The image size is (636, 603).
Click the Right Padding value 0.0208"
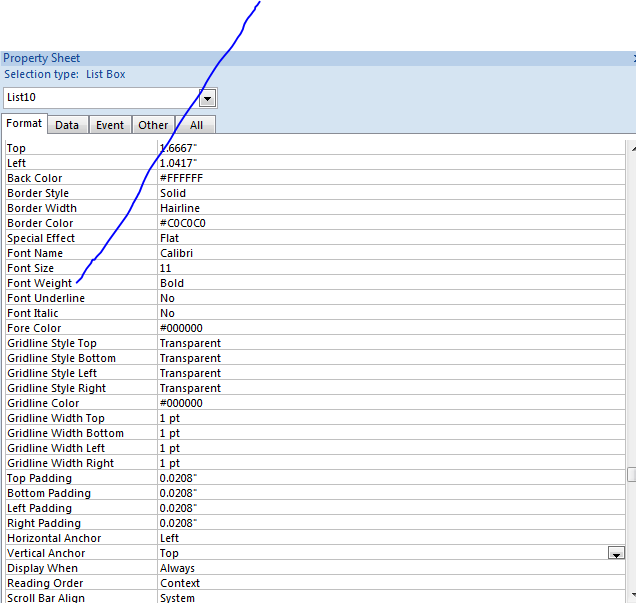point(178,524)
